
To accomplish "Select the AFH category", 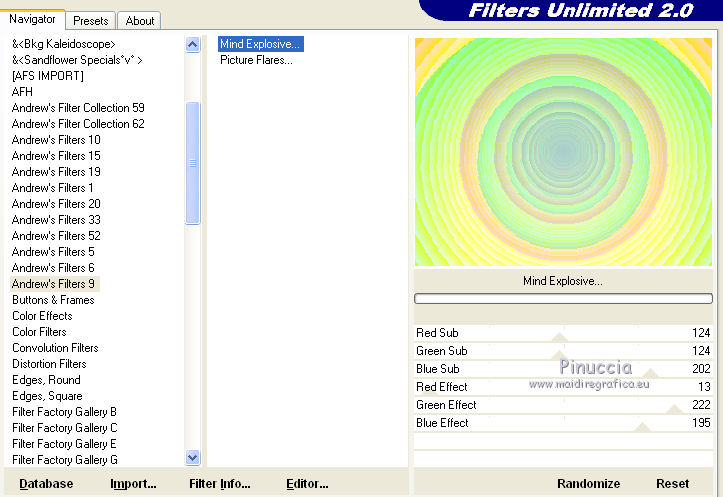I will click(x=22, y=92).
